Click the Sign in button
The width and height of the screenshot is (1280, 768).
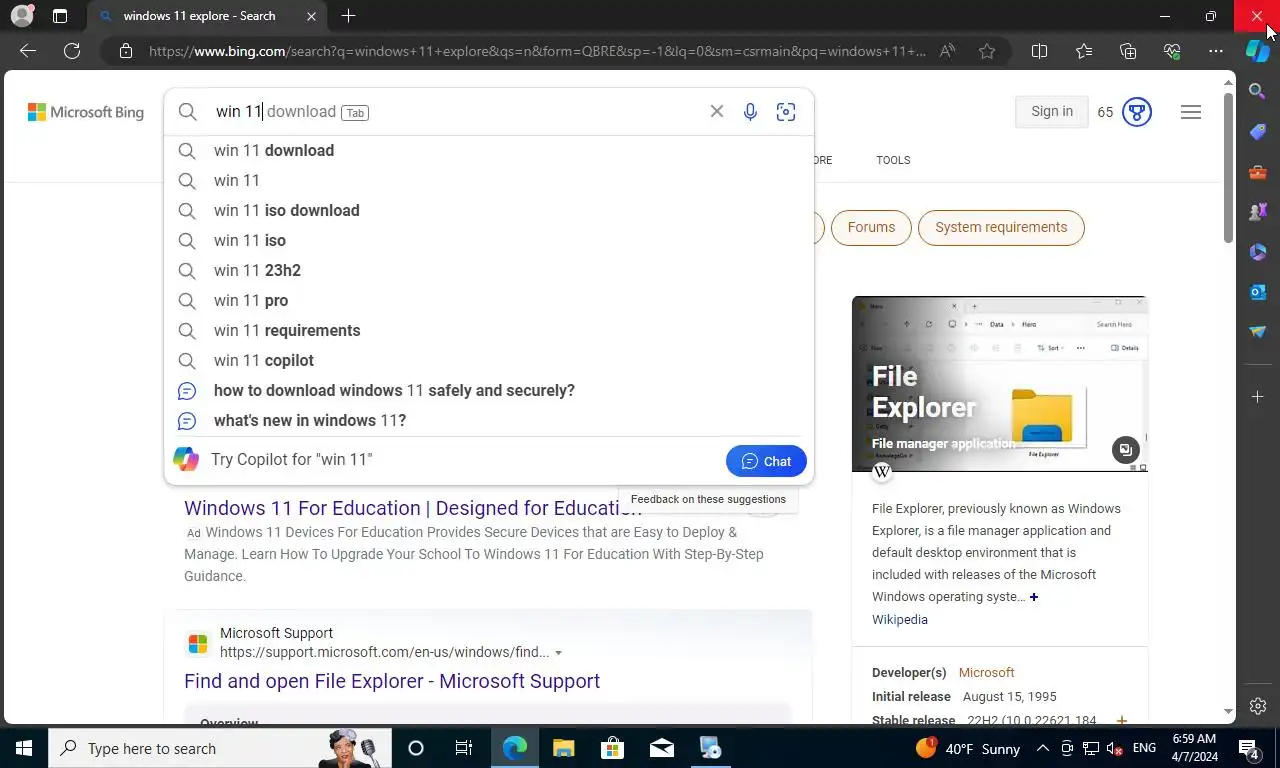point(1051,111)
